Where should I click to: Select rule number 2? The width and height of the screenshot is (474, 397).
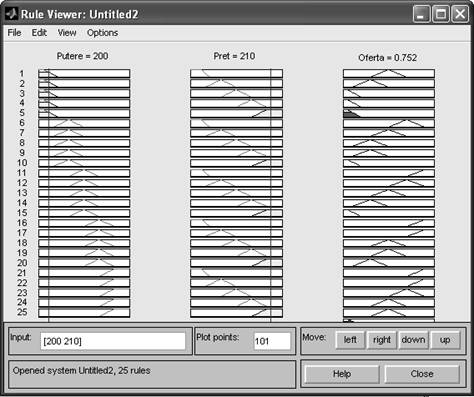coord(22,83)
